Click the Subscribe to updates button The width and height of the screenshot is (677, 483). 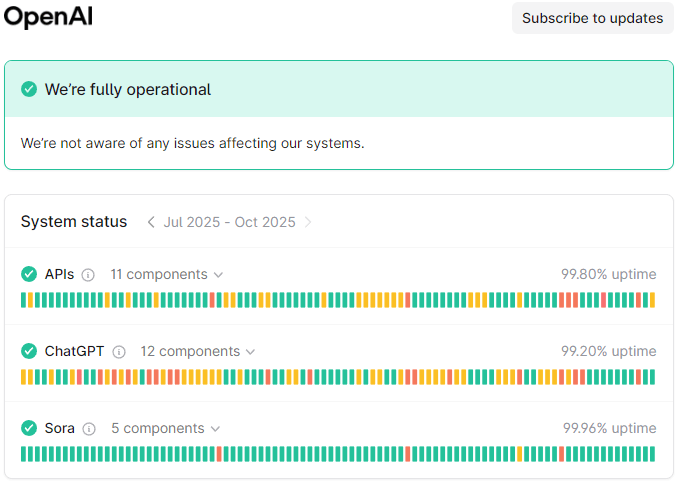click(592, 18)
